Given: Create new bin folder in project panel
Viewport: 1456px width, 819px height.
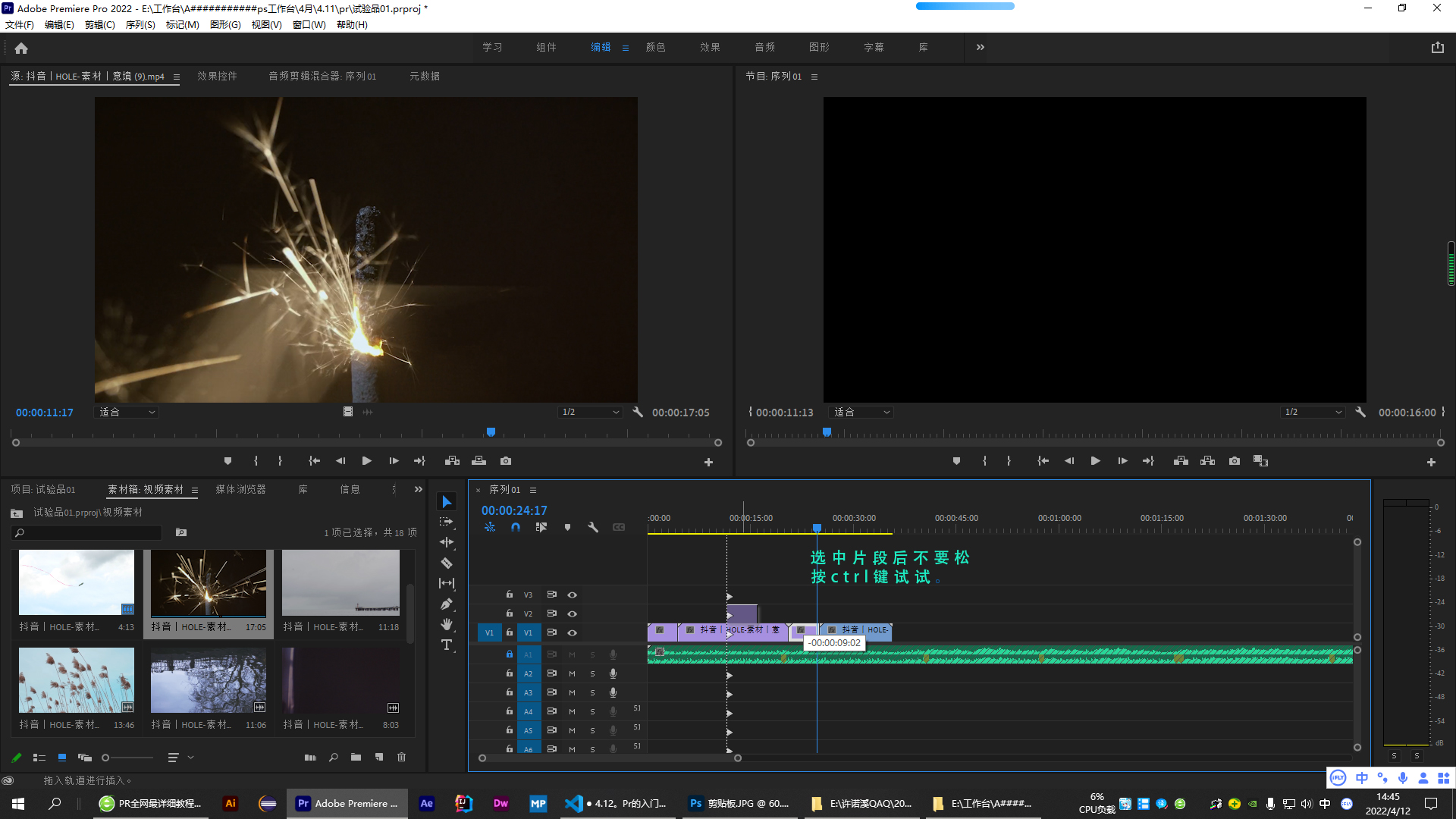Looking at the screenshot, I should [356, 757].
